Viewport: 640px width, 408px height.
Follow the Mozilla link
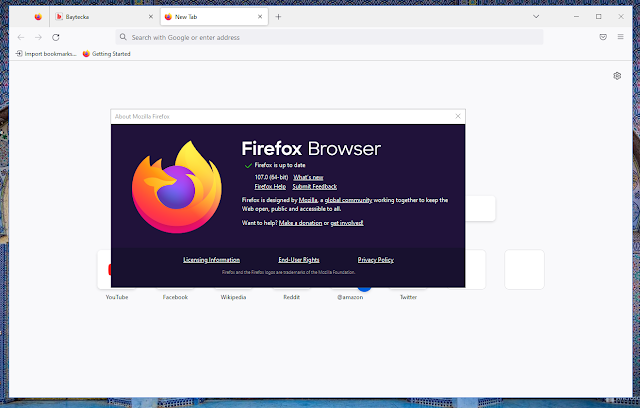pos(308,200)
